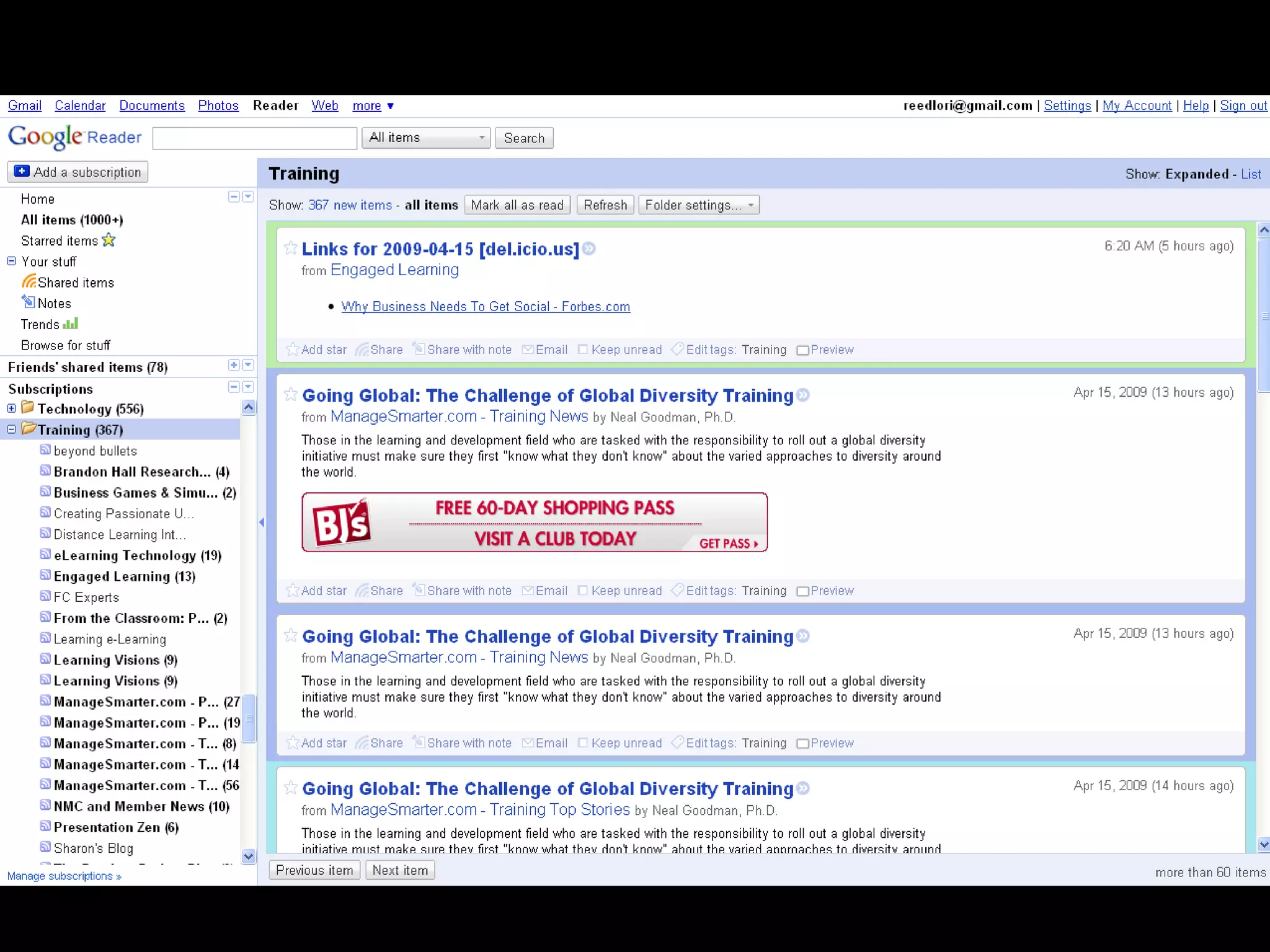This screenshot has height=952, width=1270.
Task: Go to Next item
Action: tap(400, 870)
